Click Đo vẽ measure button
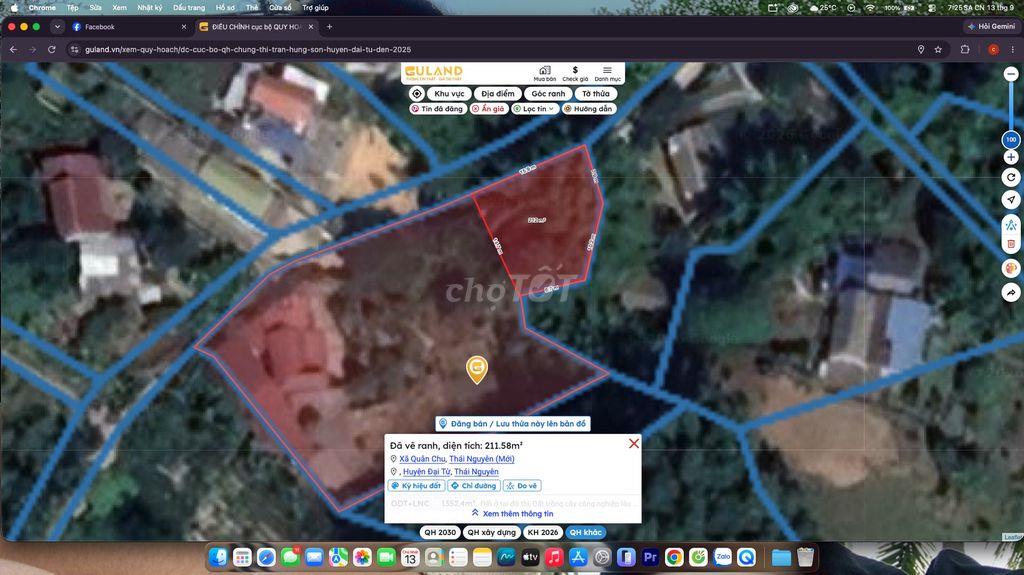 pos(522,485)
